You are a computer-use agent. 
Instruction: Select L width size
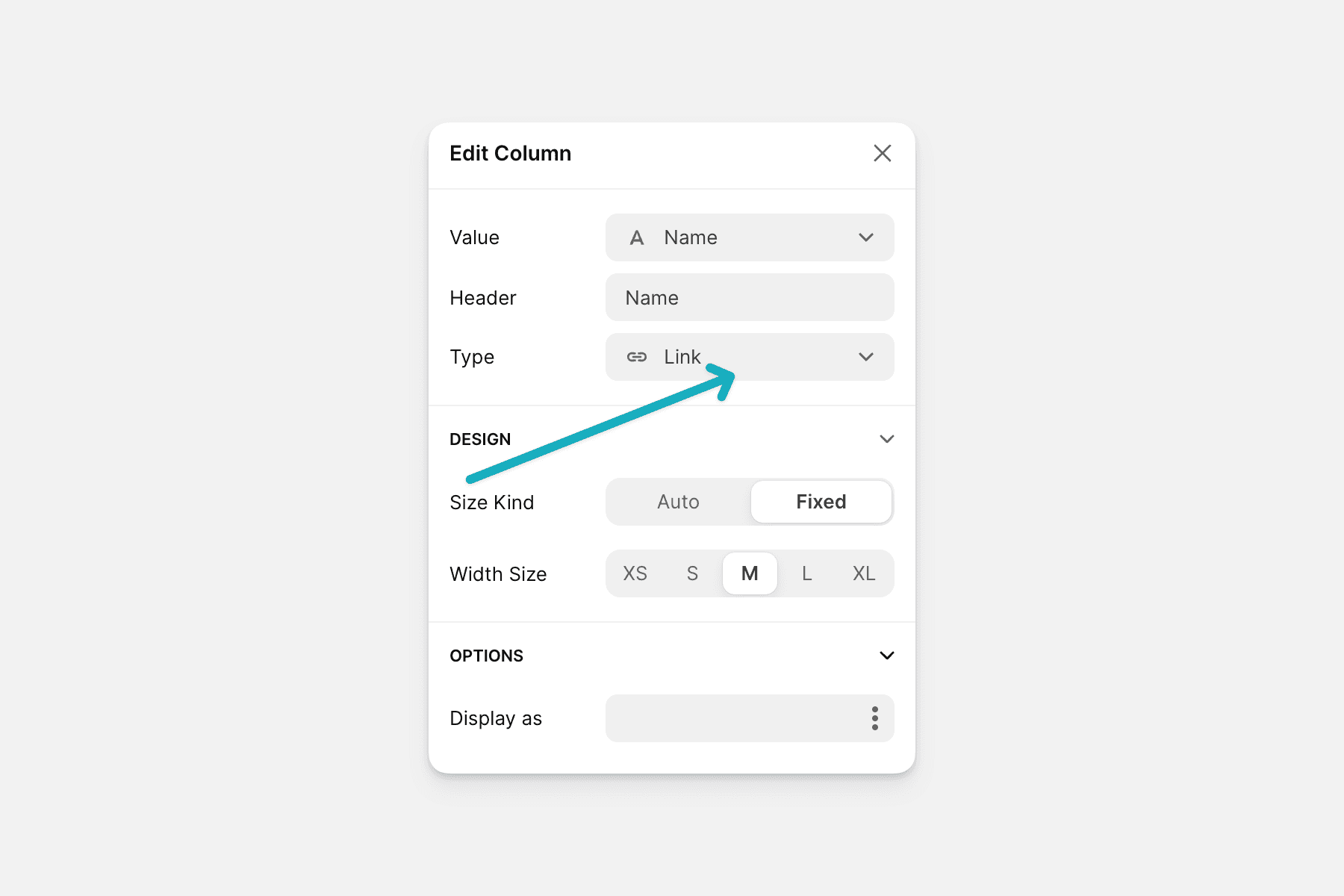806,573
